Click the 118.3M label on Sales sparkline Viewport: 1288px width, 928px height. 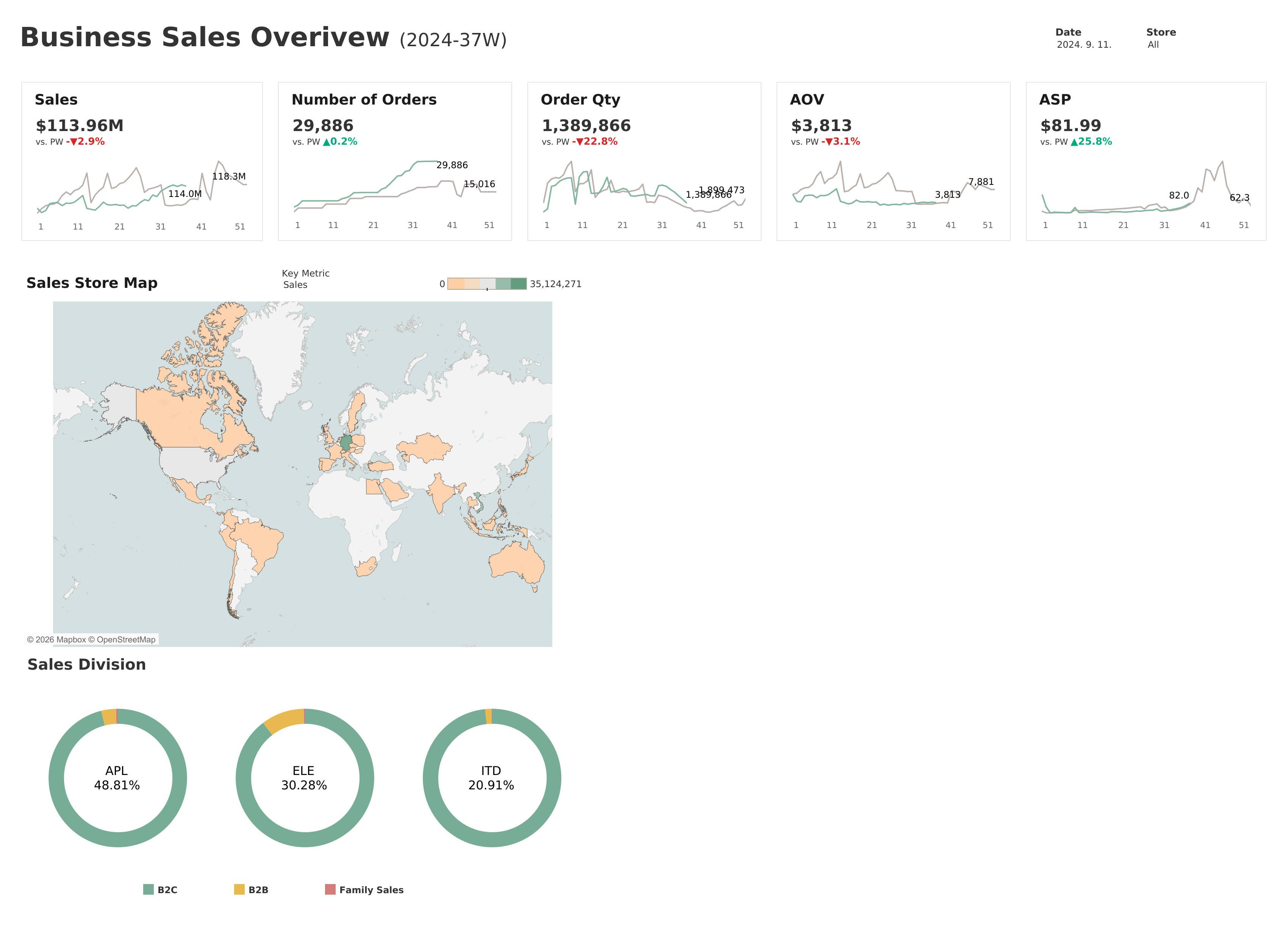(x=229, y=177)
